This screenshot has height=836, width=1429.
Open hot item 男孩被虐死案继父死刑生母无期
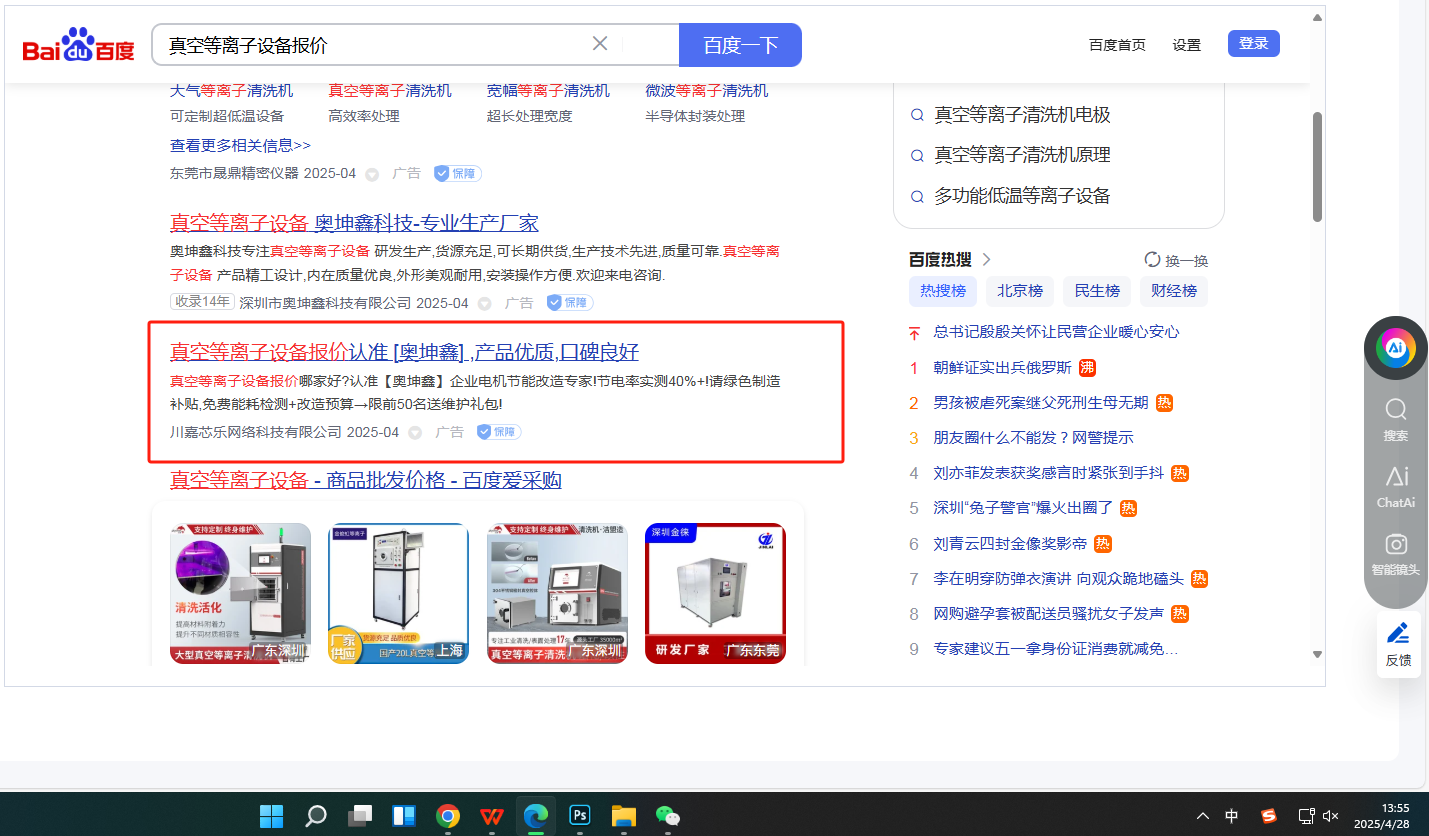click(1041, 402)
